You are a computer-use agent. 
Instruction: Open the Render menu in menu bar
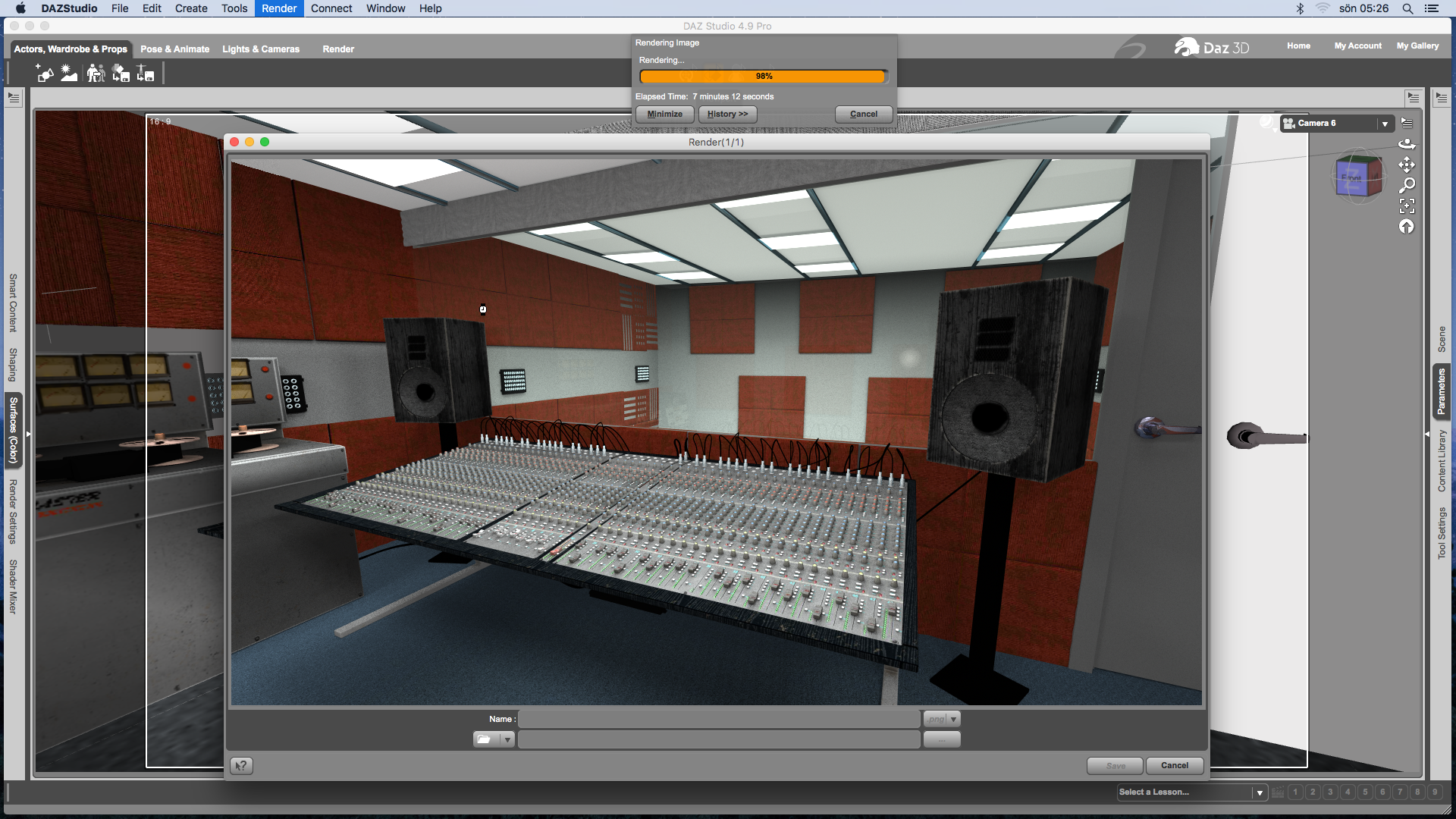279,8
